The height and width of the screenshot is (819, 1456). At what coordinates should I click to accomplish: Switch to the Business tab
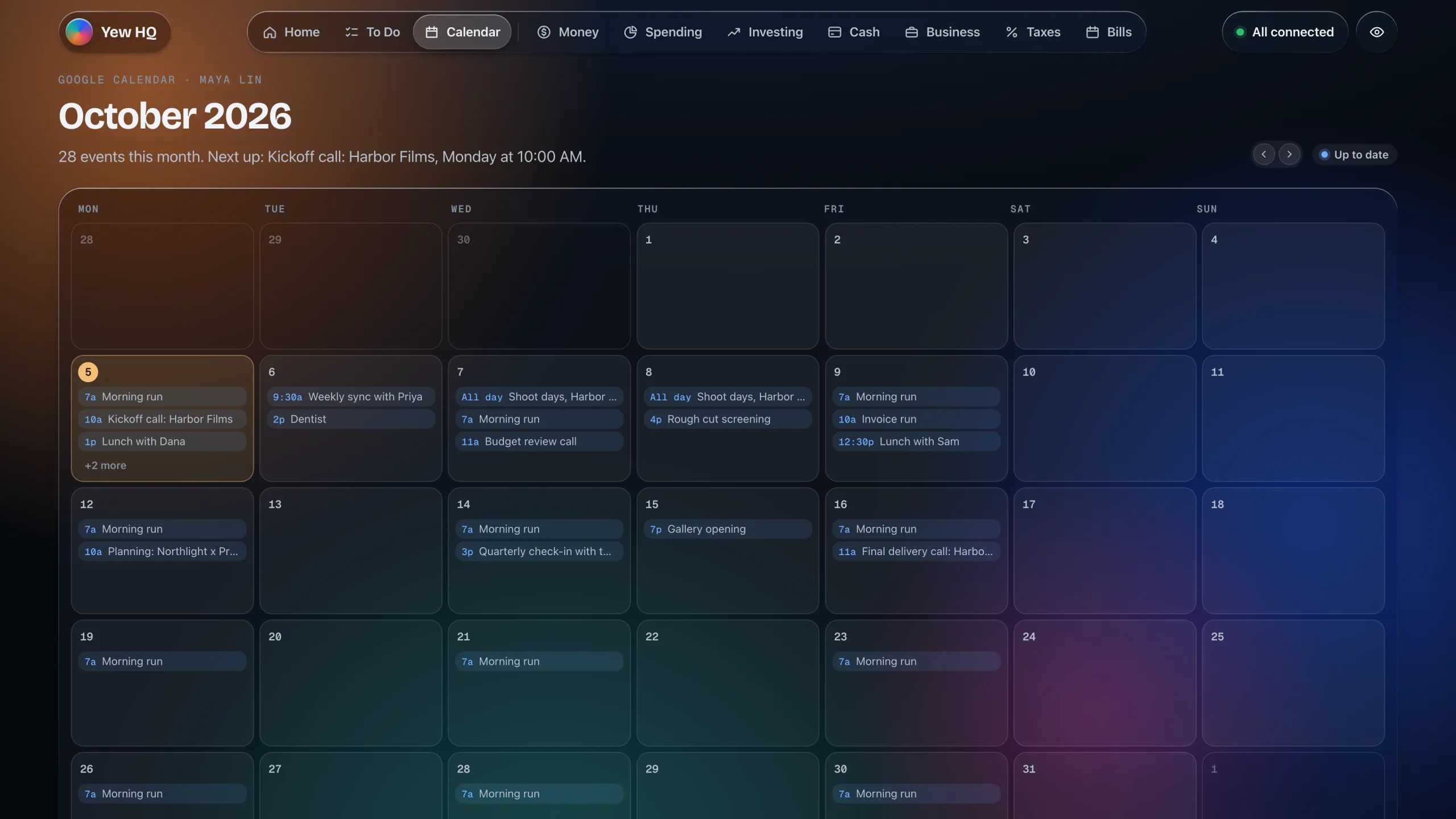[942, 32]
